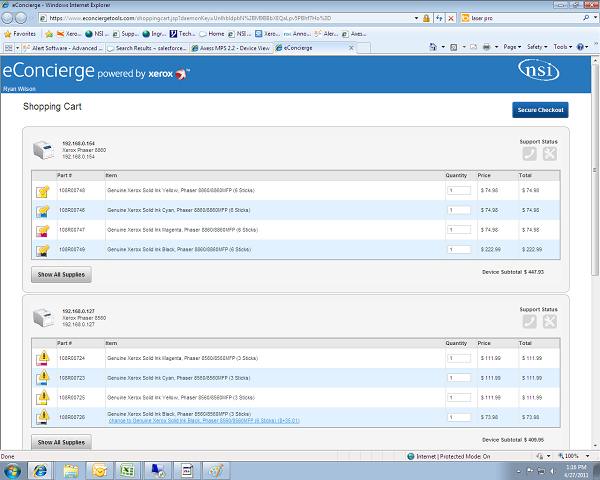Click the change to 6 Sticks Black ink link
Image resolution: width=600 pixels, height=480 pixels.
point(204,421)
